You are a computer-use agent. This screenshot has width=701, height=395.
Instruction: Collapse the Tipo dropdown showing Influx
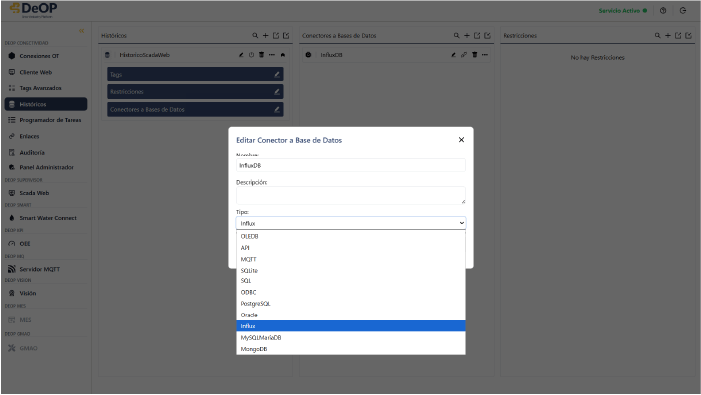[350, 223]
